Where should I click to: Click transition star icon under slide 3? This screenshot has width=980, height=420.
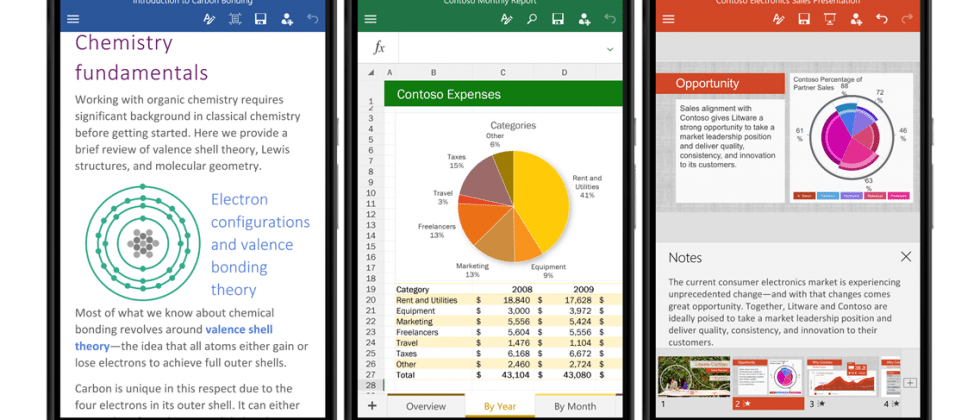[x=820, y=404]
